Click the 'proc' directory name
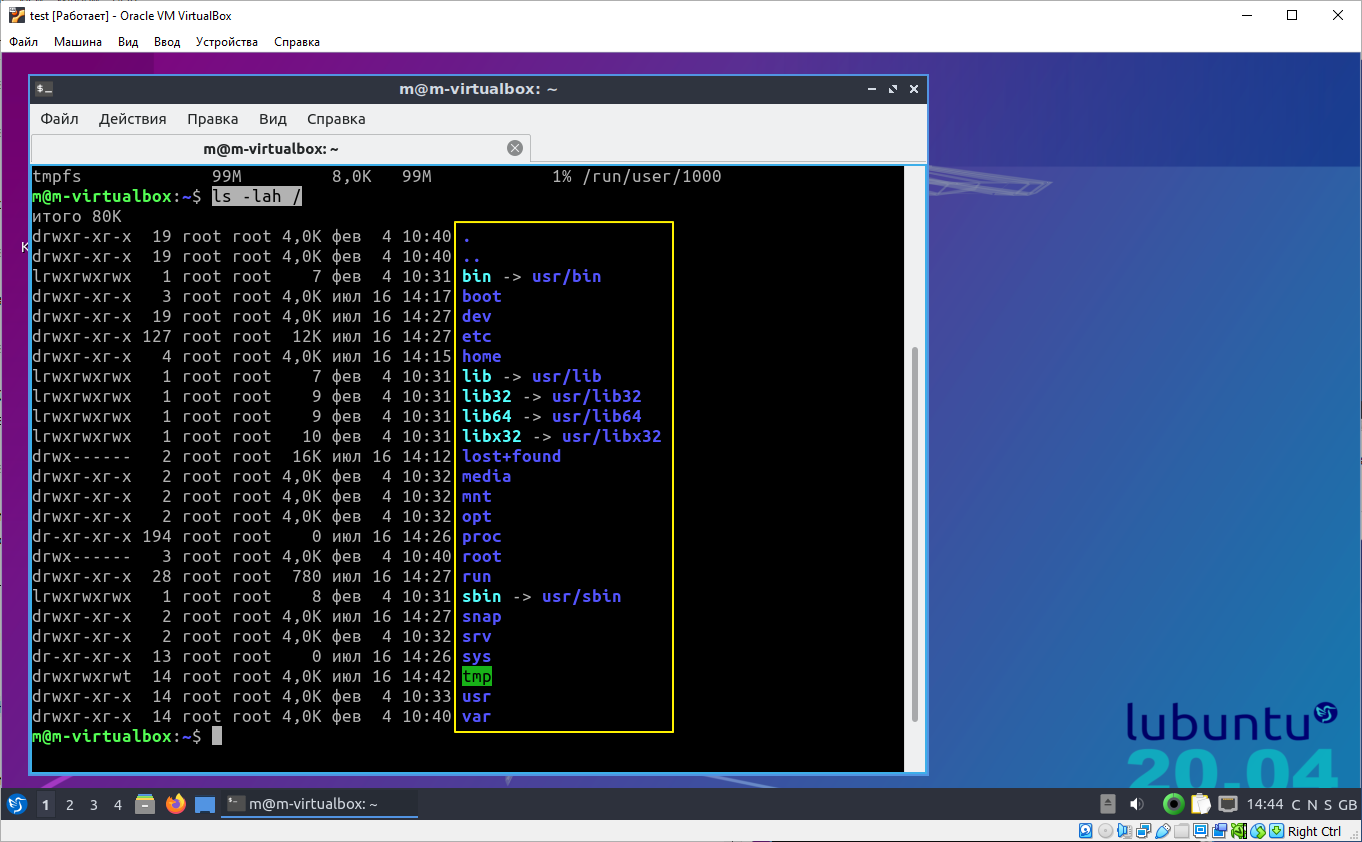1362x842 pixels. [482, 536]
